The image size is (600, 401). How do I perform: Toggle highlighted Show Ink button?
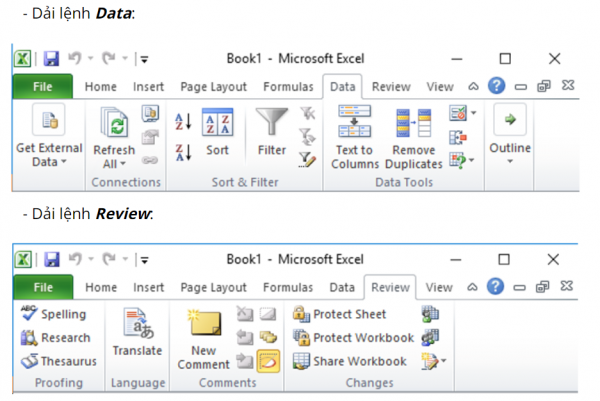coord(268,361)
